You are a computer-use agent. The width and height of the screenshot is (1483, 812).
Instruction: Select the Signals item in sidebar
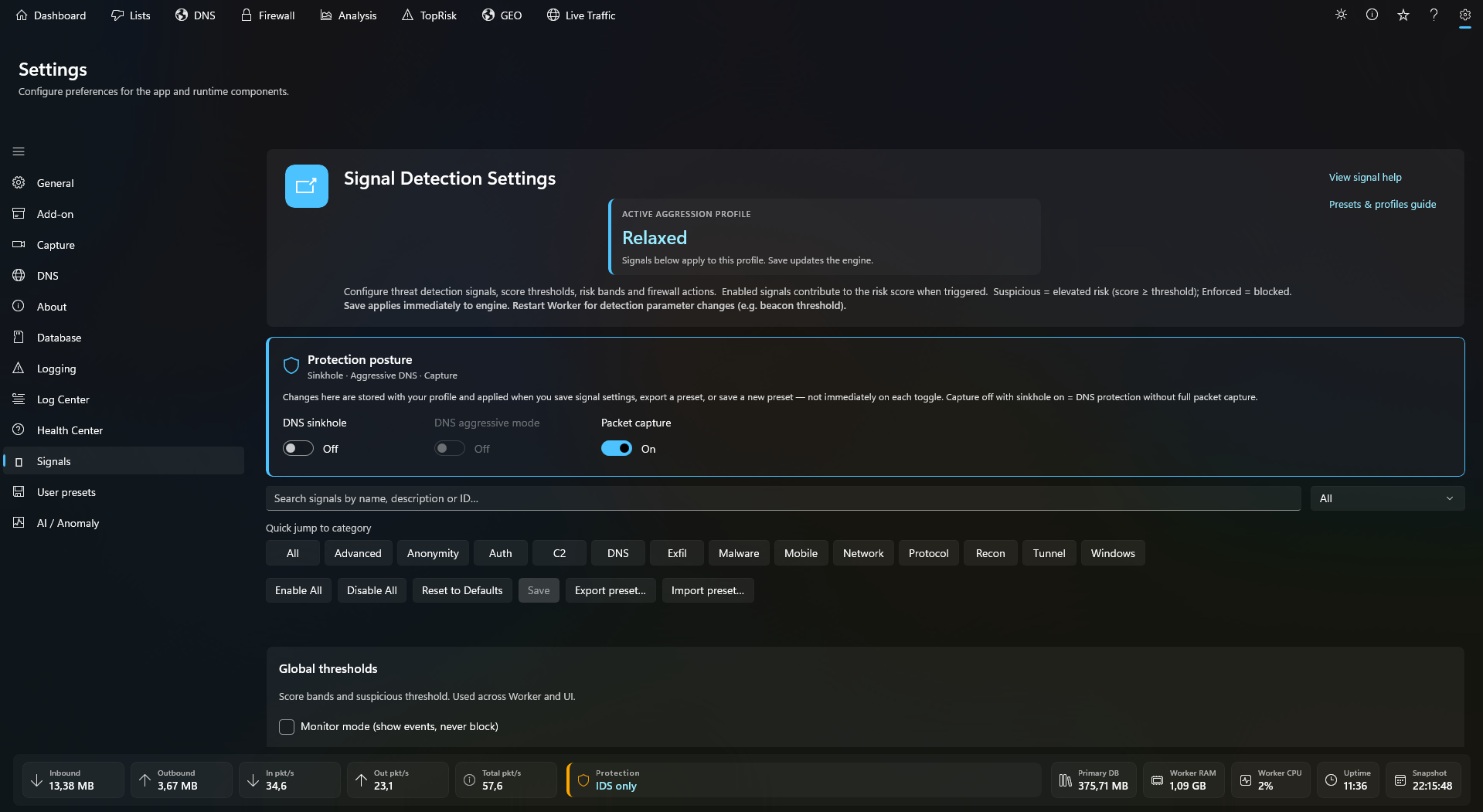pyautogui.click(x=124, y=461)
